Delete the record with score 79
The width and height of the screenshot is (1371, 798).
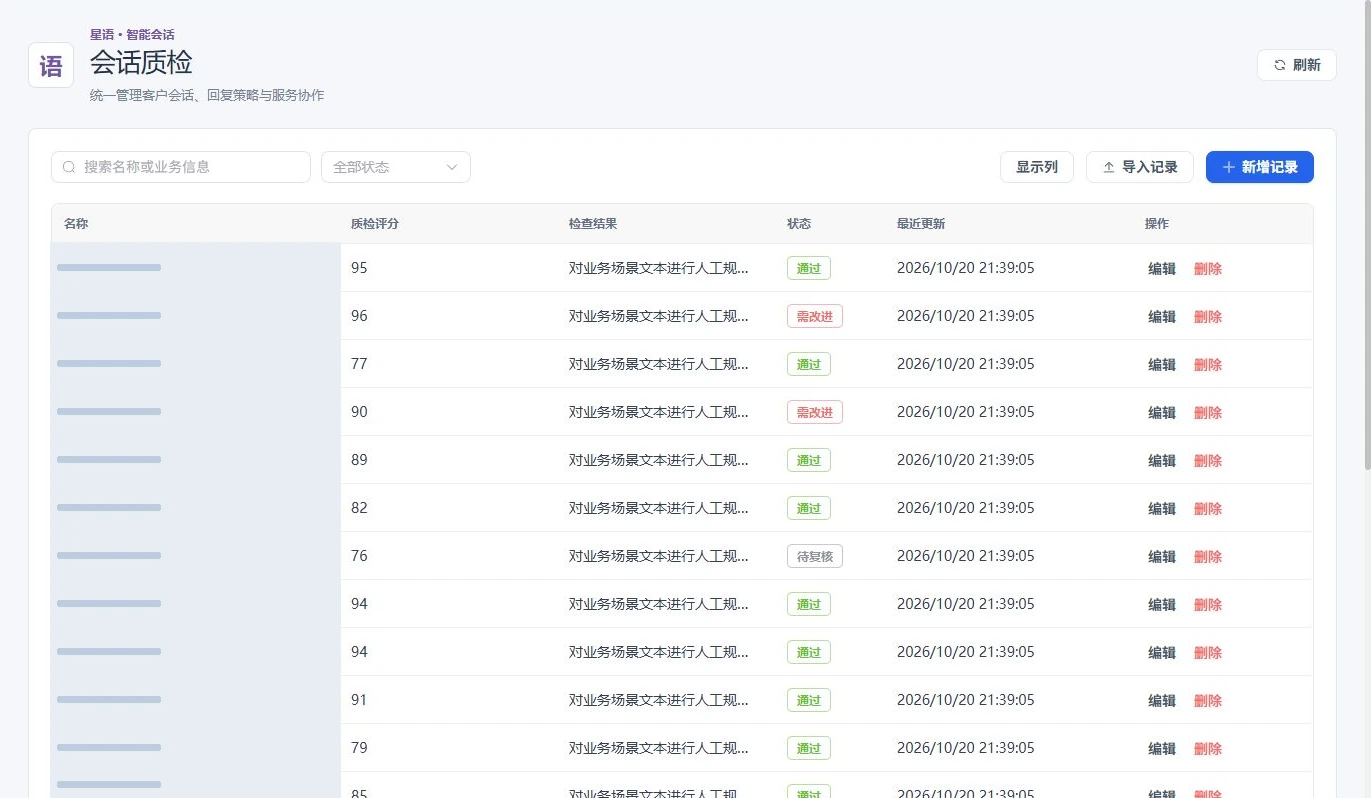1208,749
